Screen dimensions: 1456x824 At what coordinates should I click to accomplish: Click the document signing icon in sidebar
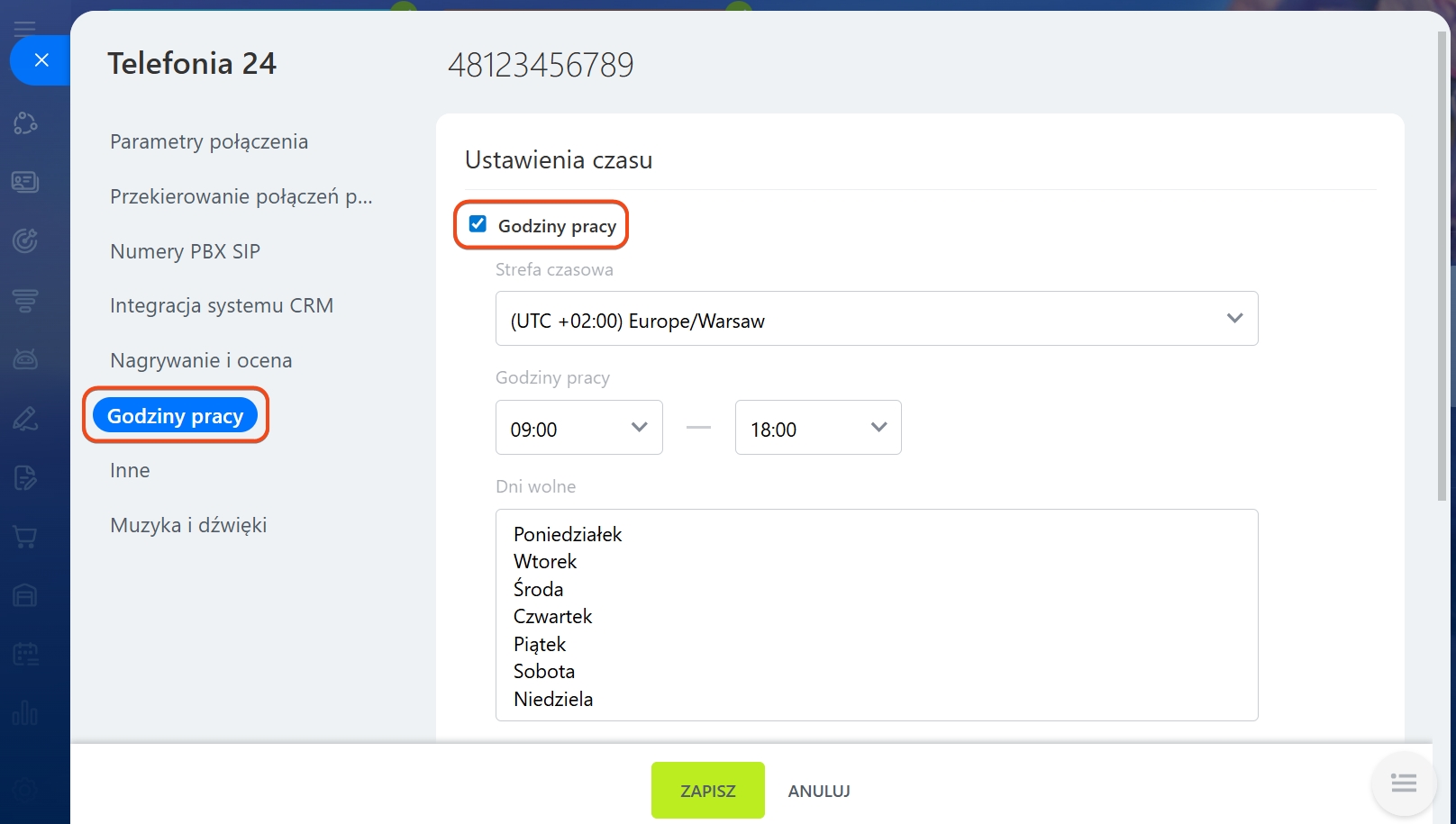pos(25,477)
